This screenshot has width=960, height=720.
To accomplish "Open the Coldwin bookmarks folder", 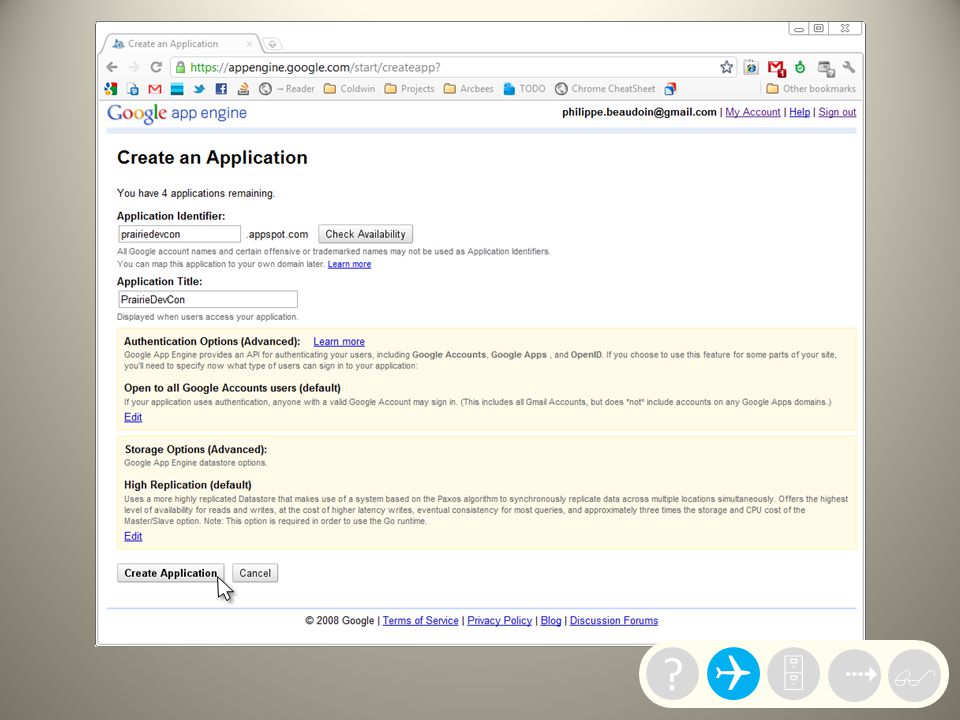I will pos(349,89).
